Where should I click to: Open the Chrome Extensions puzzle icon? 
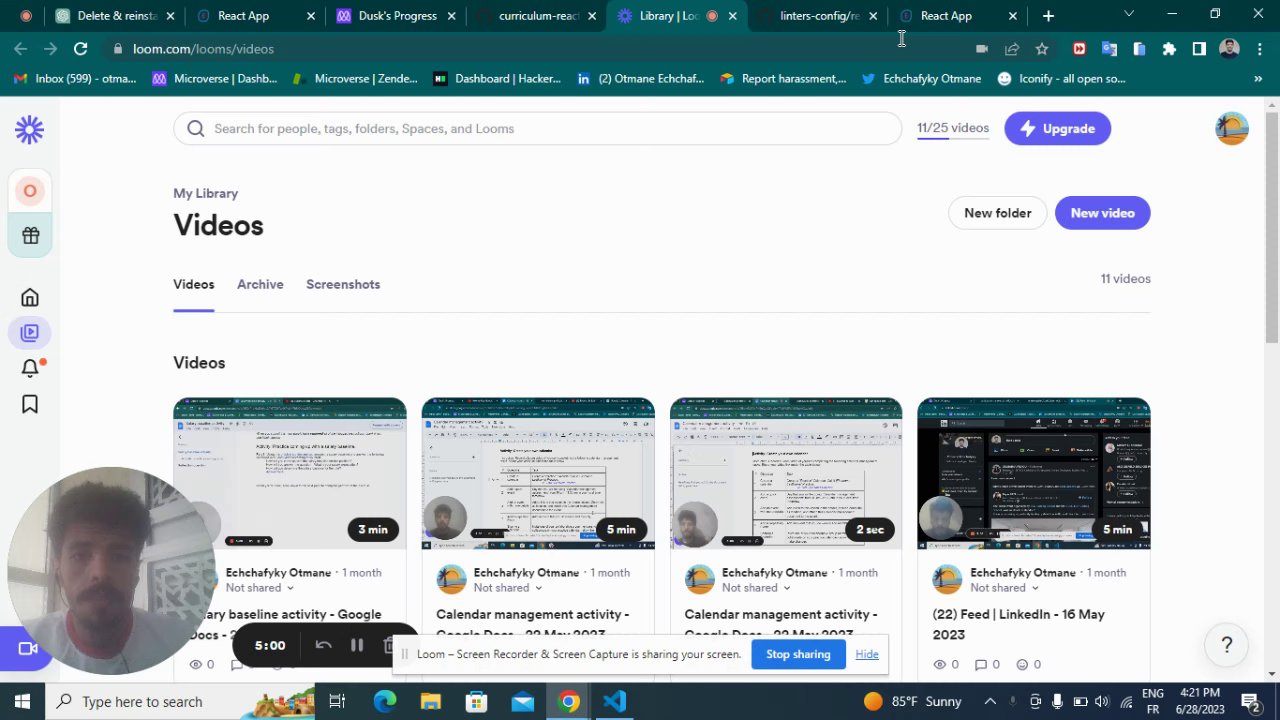[1169, 48]
